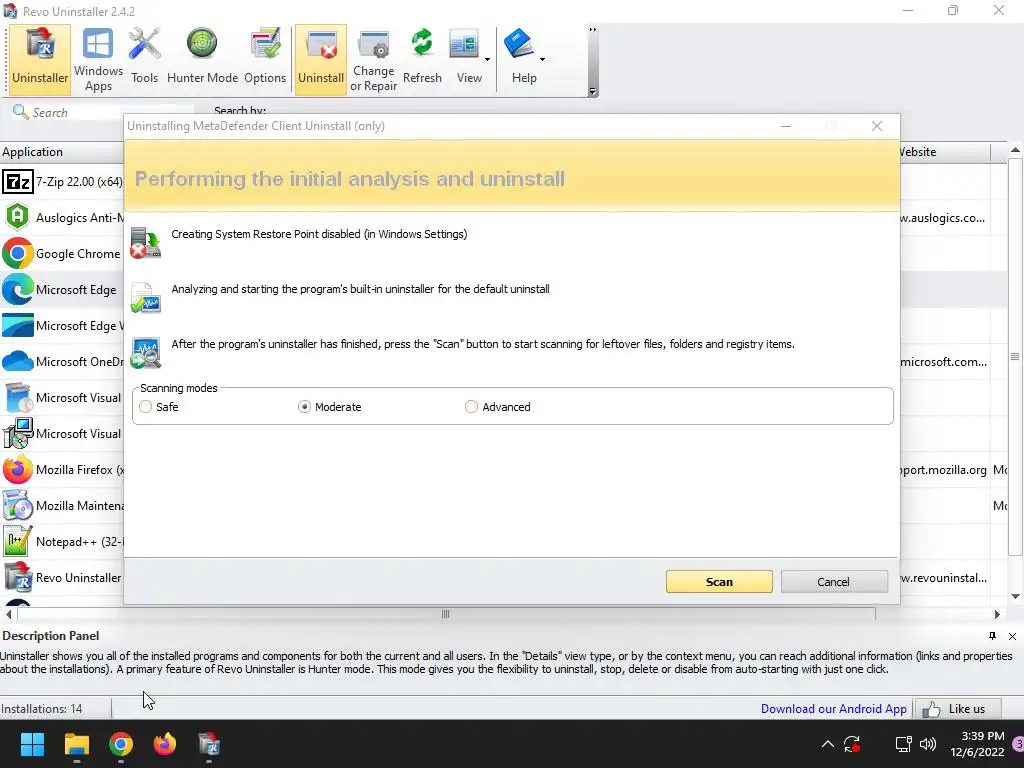Viewport: 1024px width, 768px height.
Task: Select the Moderate scanning mode
Action: click(x=304, y=407)
